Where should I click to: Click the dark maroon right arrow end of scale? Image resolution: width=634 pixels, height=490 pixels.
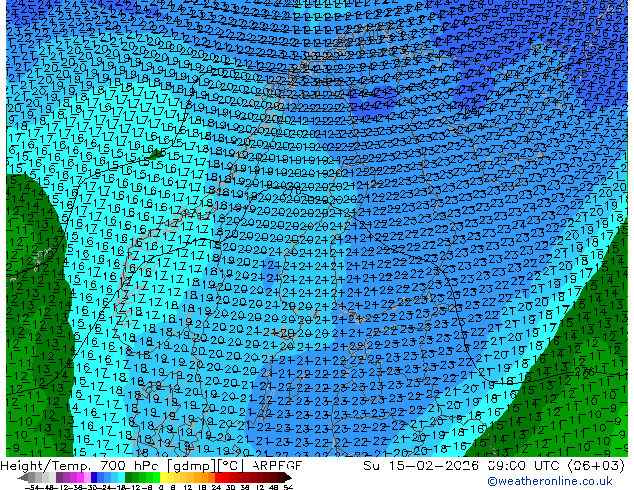[287, 477]
